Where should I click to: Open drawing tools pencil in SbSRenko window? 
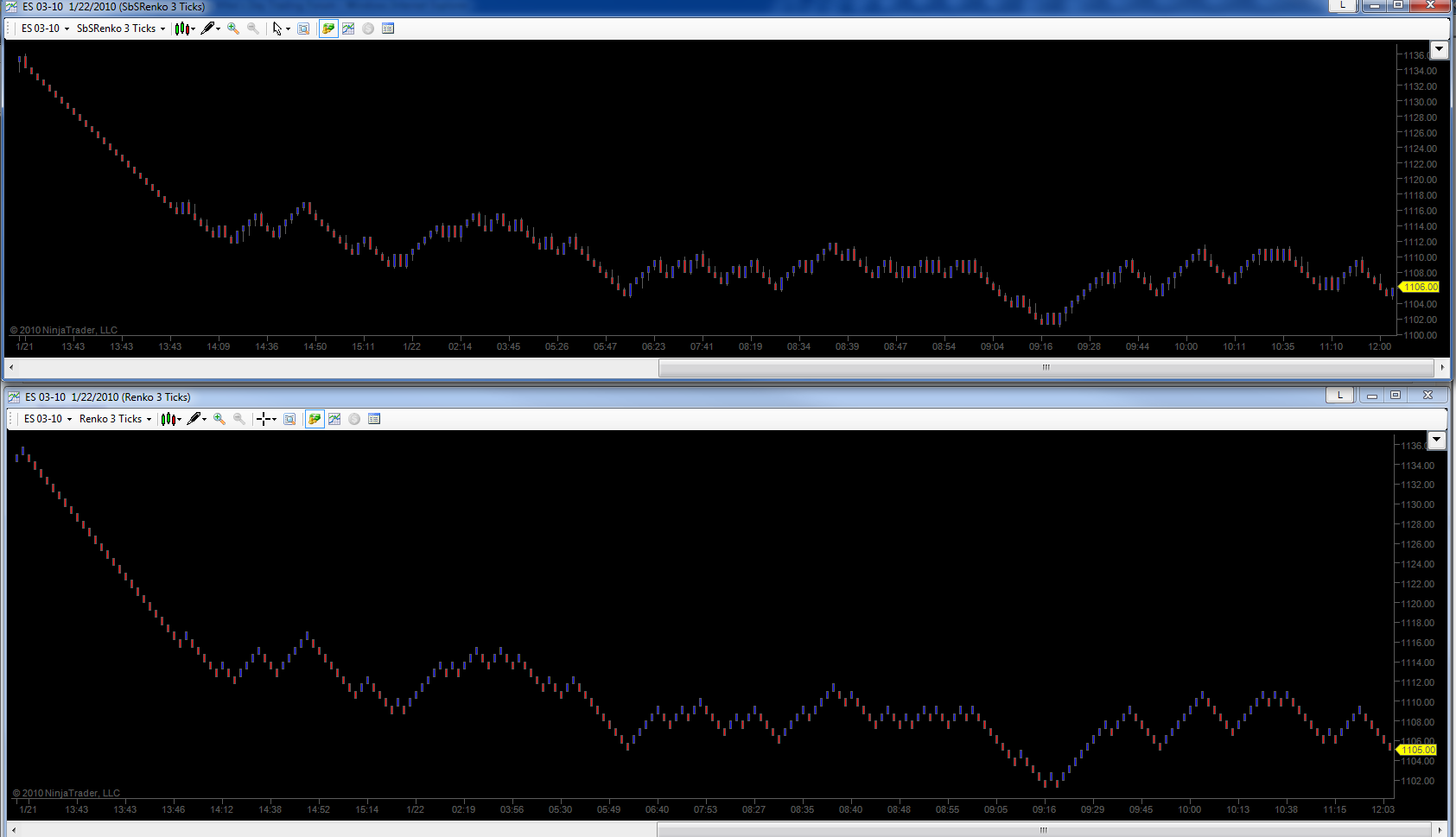click(x=207, y=29)
